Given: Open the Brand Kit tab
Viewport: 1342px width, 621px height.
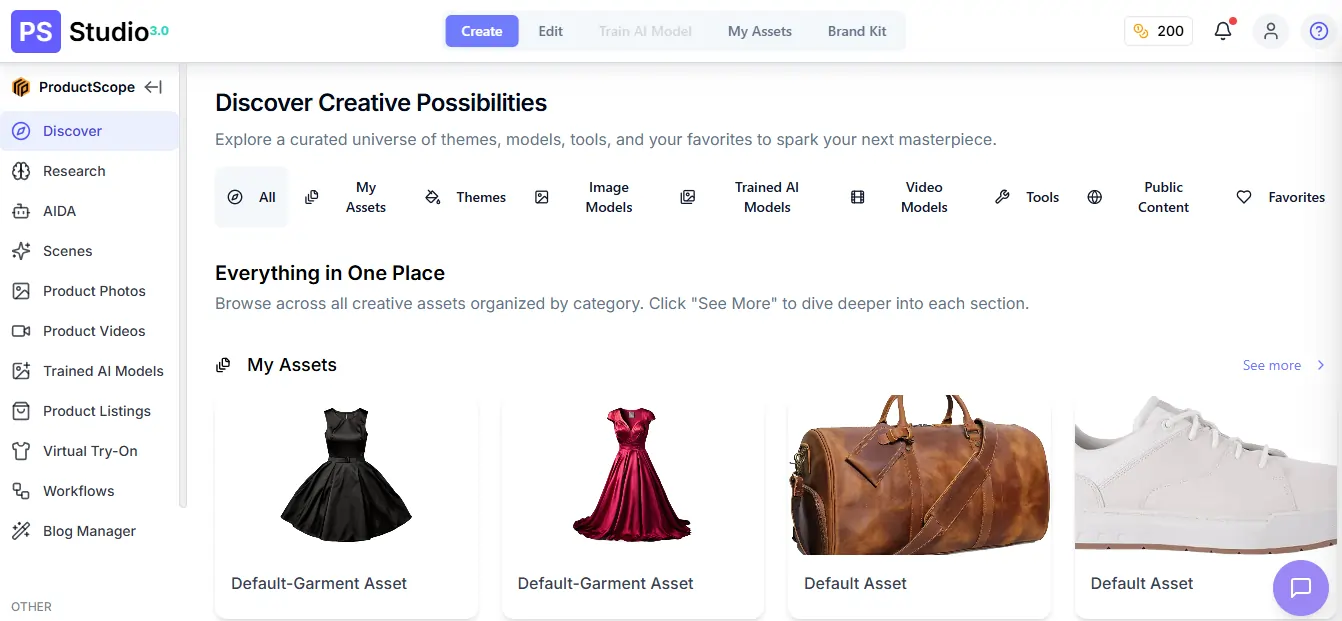Looking at the screenshot, I should (x=856, y=31).
